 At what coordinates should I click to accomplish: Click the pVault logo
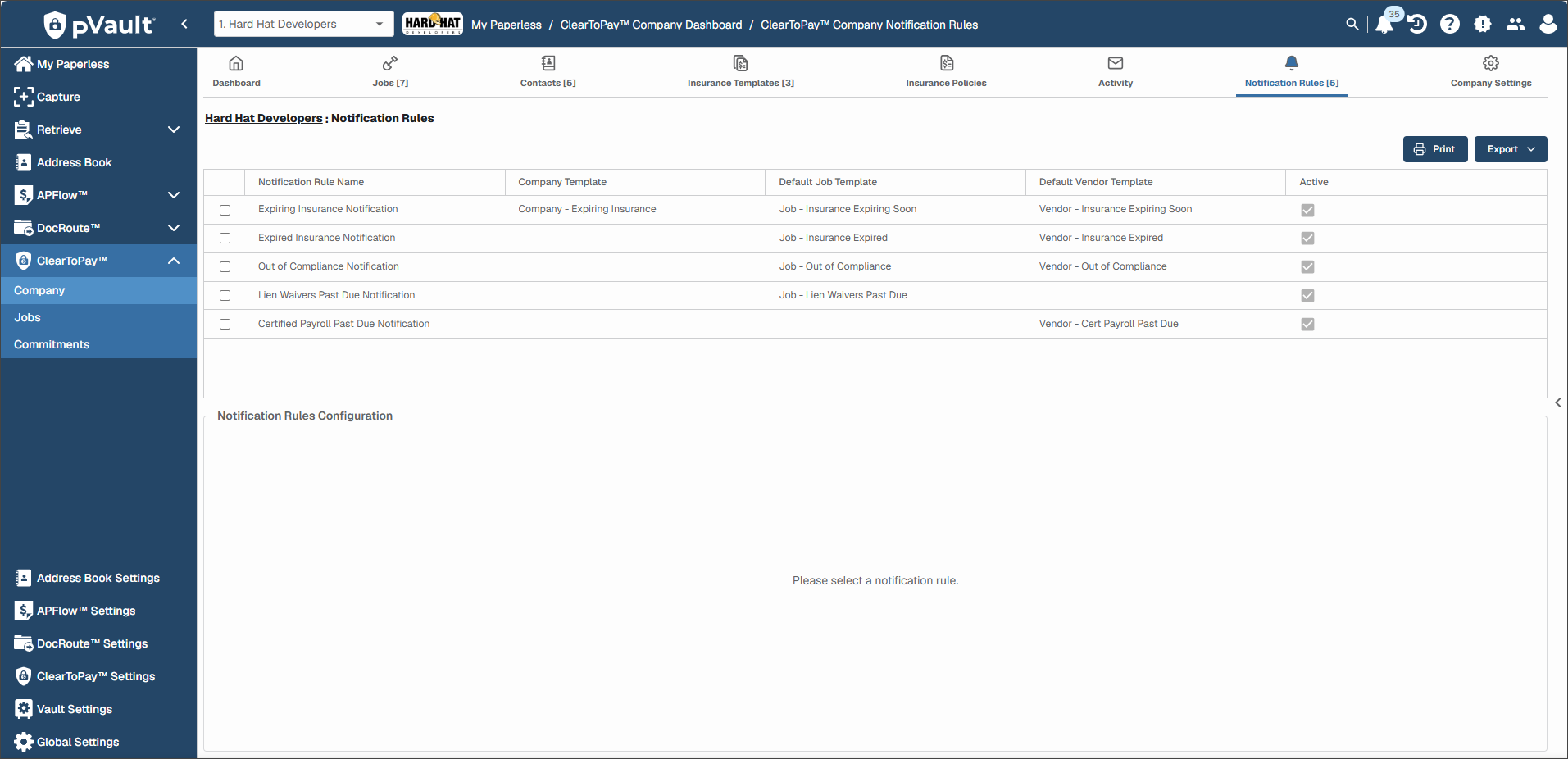pyautogui.click(x=98, y=25)
